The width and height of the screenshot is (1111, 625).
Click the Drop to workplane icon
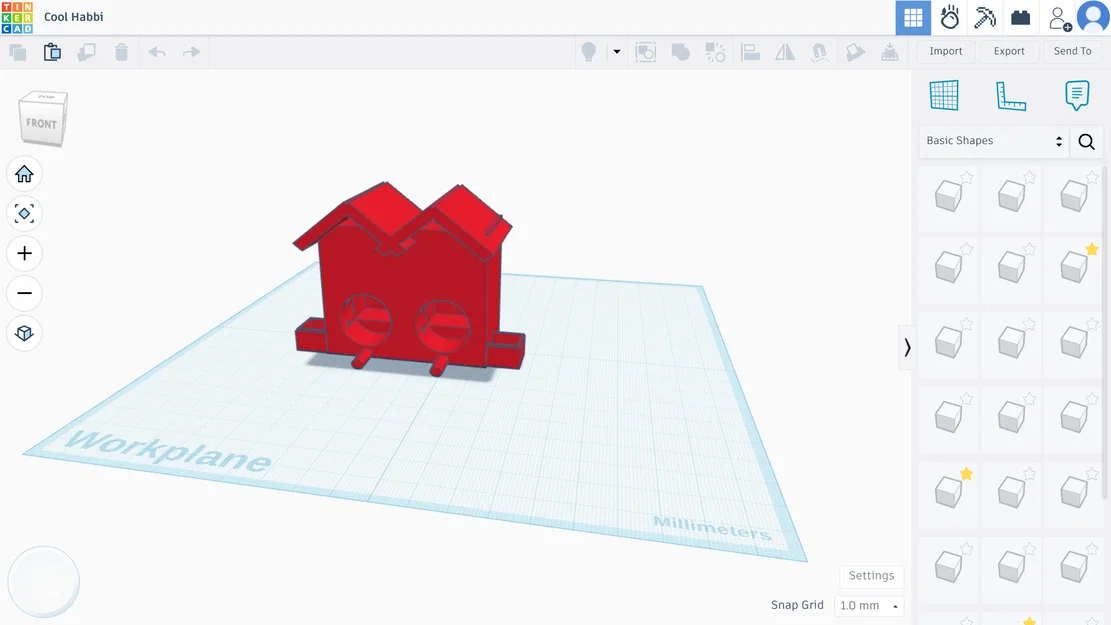tap(890, 52)
